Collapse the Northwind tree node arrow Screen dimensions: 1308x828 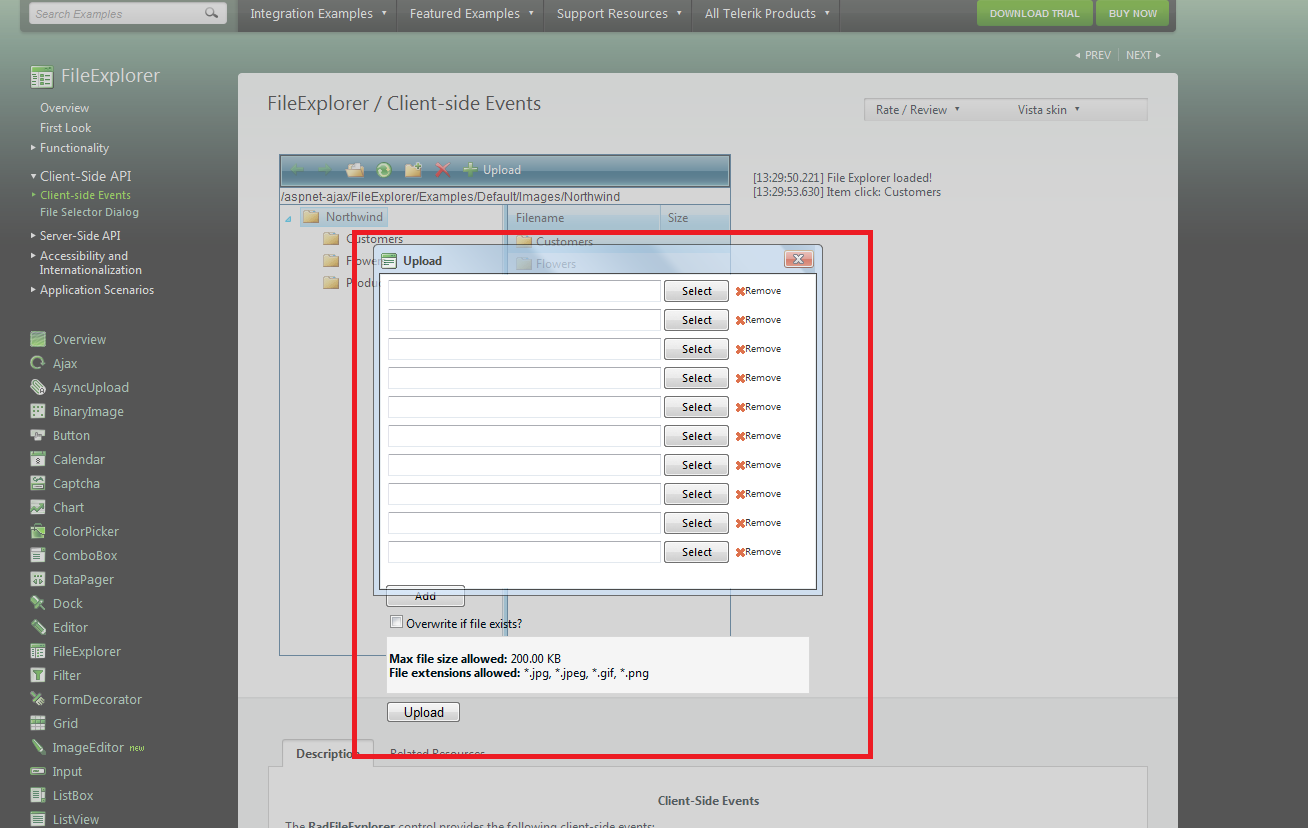coord(288,218)
